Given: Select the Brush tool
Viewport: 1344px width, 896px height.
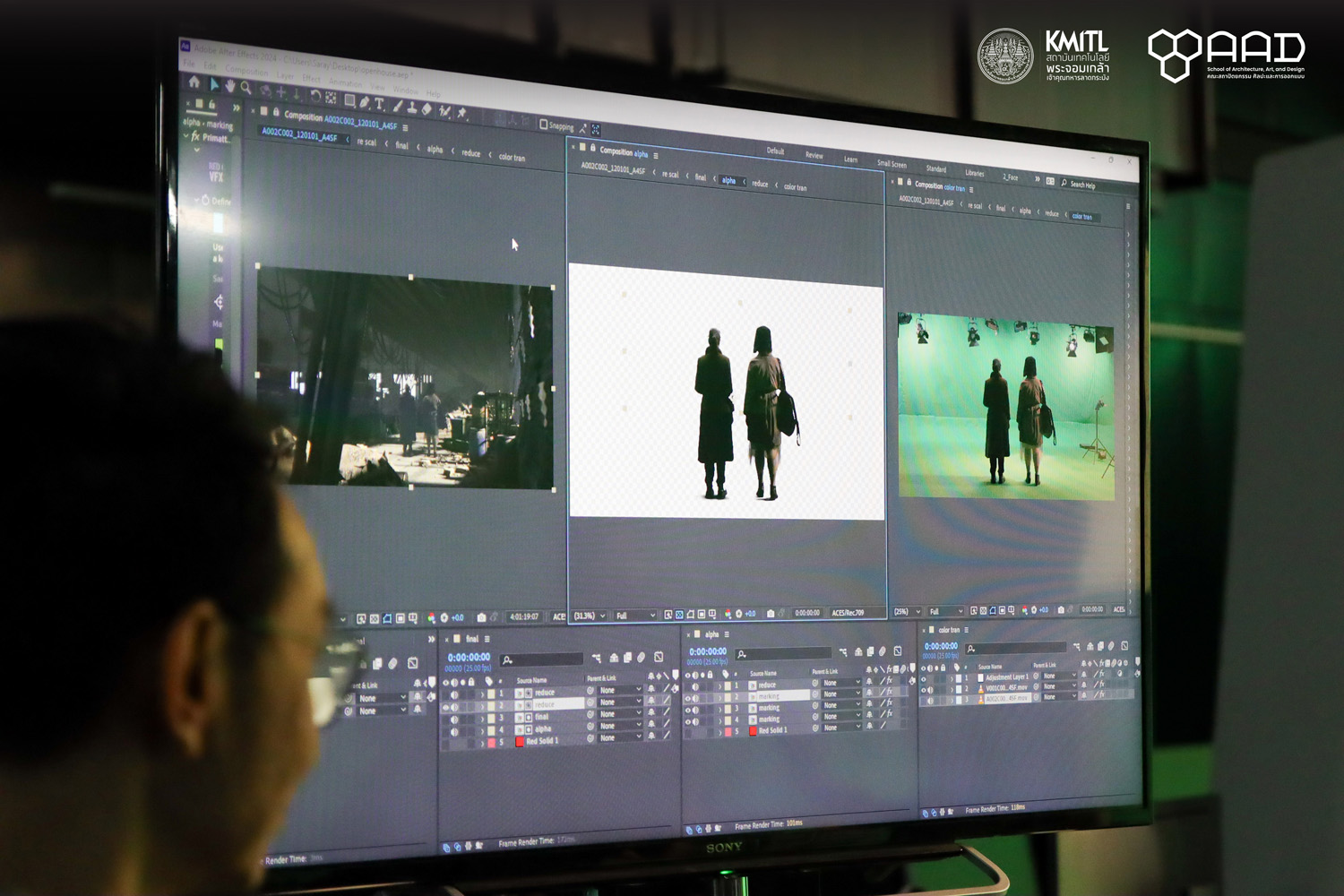Looking at the screenshot, I should click(397, 106).
